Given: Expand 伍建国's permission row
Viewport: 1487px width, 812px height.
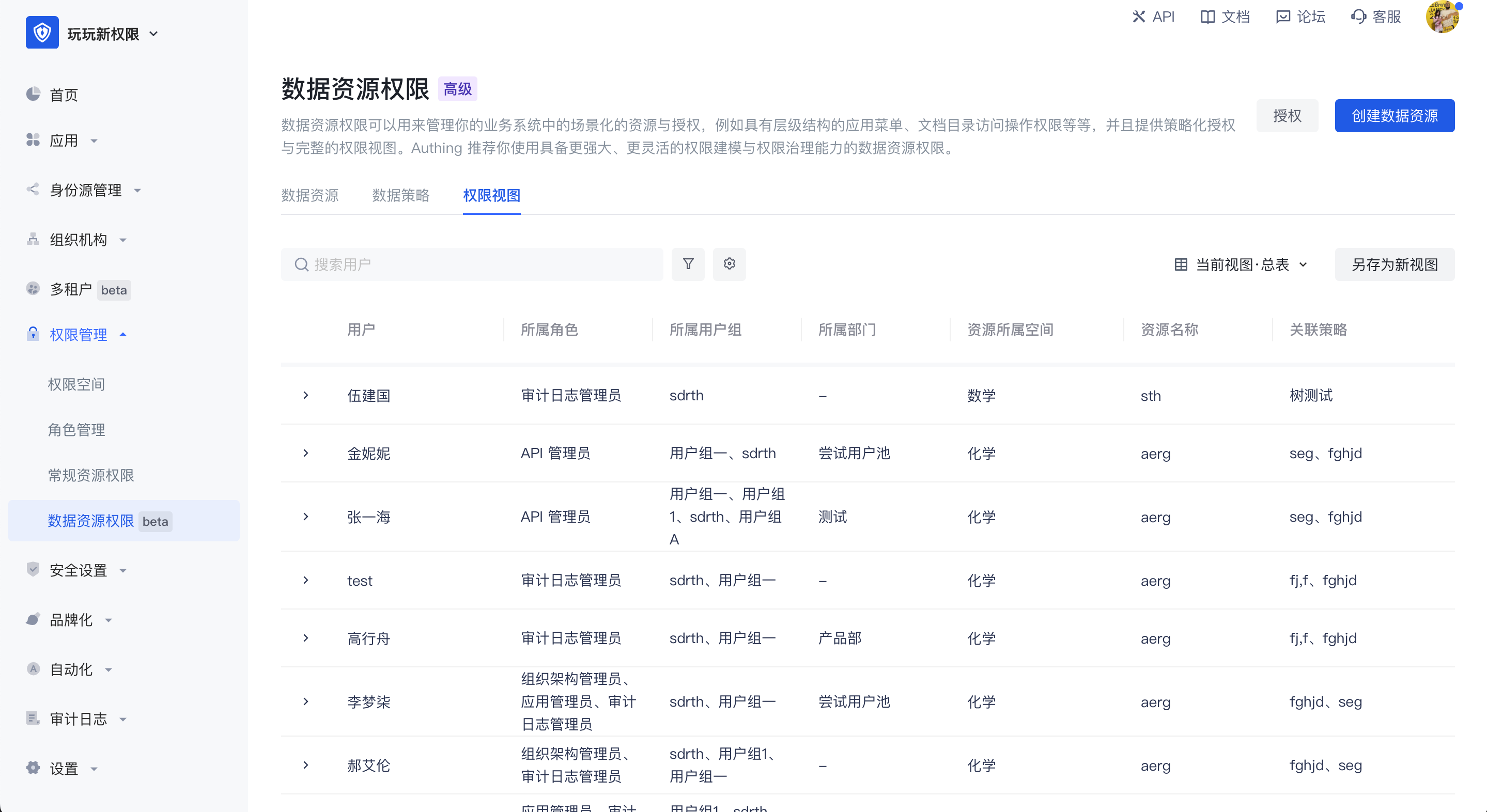Looking at the screenshot, I should click(305, 395).
